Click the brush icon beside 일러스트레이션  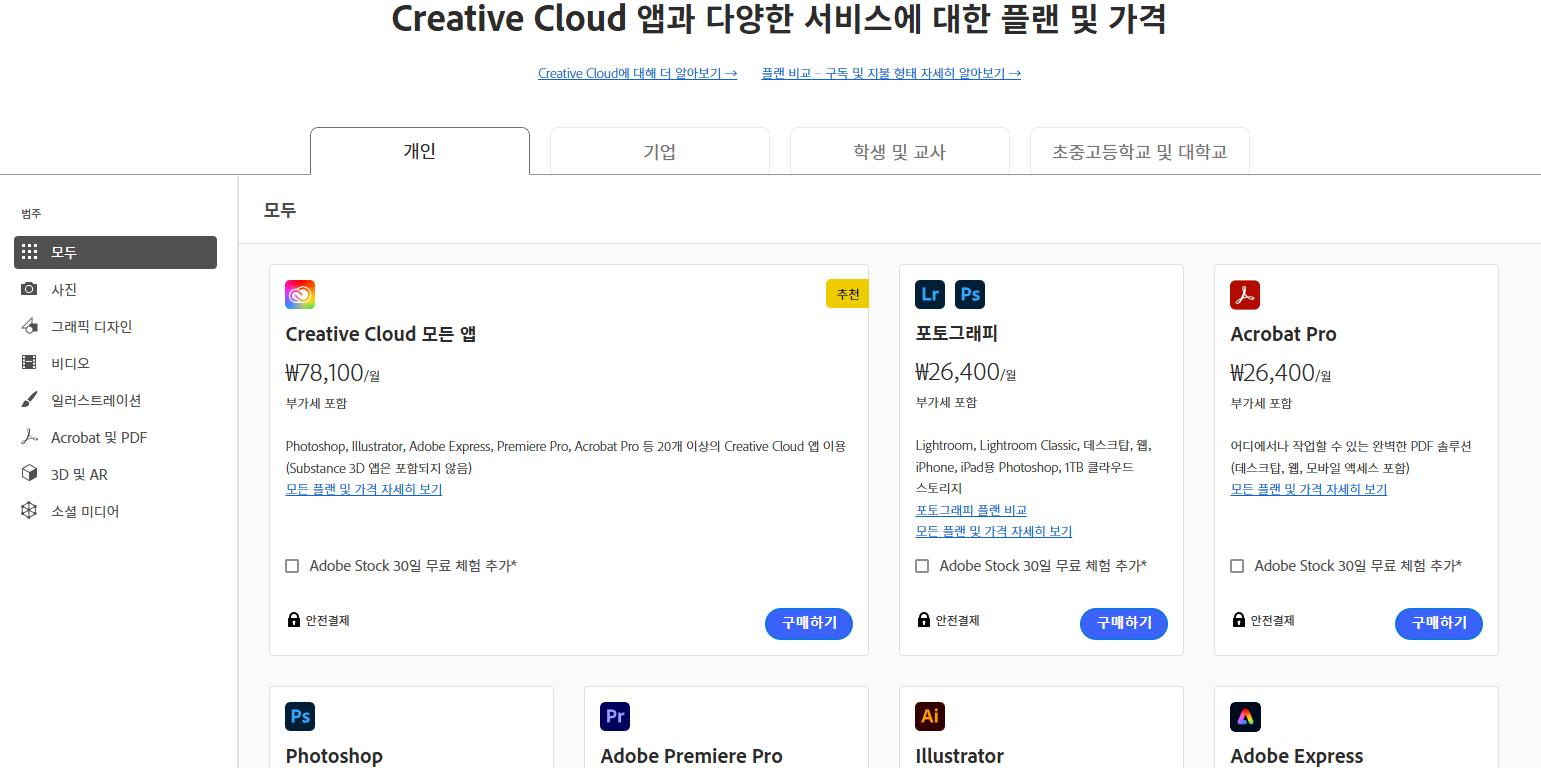(30, 400)
